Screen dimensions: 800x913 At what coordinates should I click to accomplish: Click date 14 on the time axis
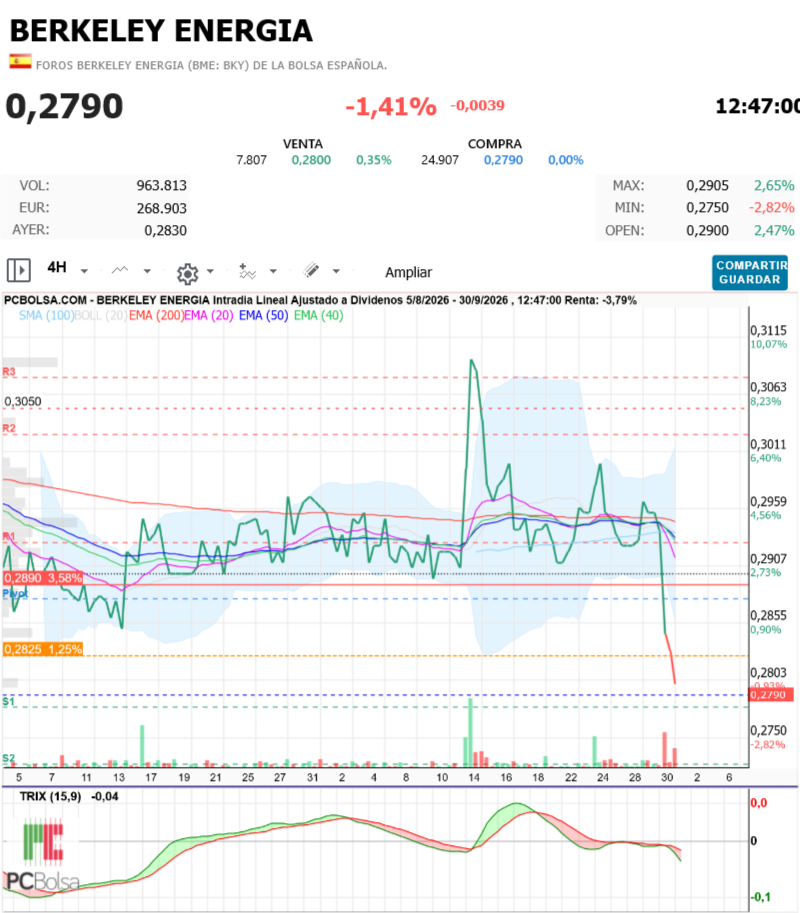point(474,777)
